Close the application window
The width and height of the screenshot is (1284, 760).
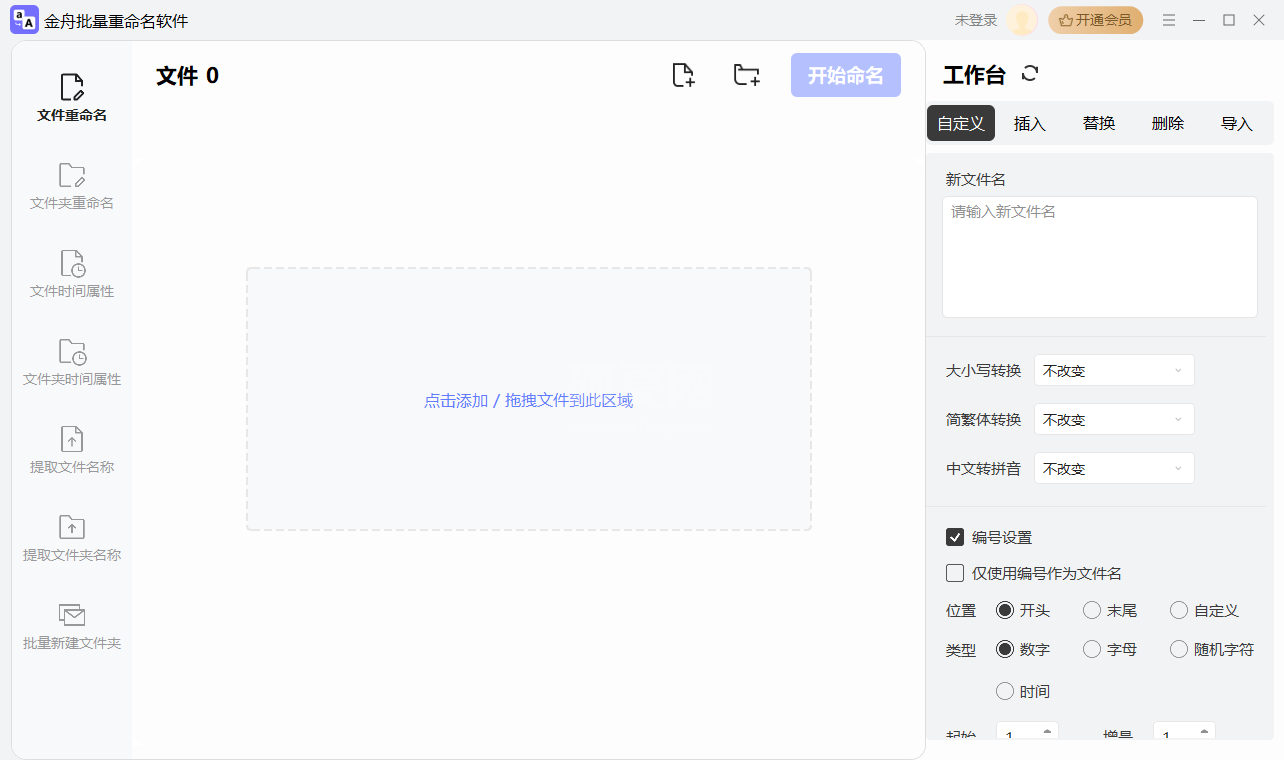point(1259,20)
